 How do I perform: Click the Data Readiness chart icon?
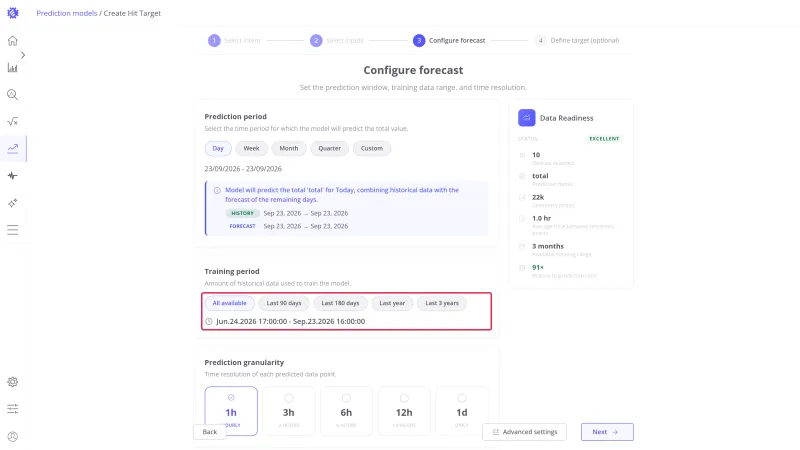point(527,118)
